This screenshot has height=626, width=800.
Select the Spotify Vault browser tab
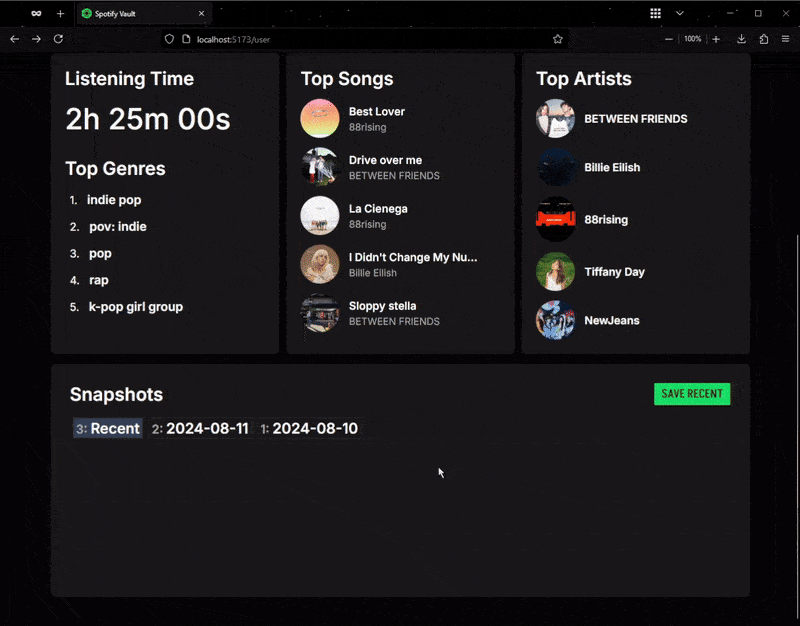[x=144, y=14]
